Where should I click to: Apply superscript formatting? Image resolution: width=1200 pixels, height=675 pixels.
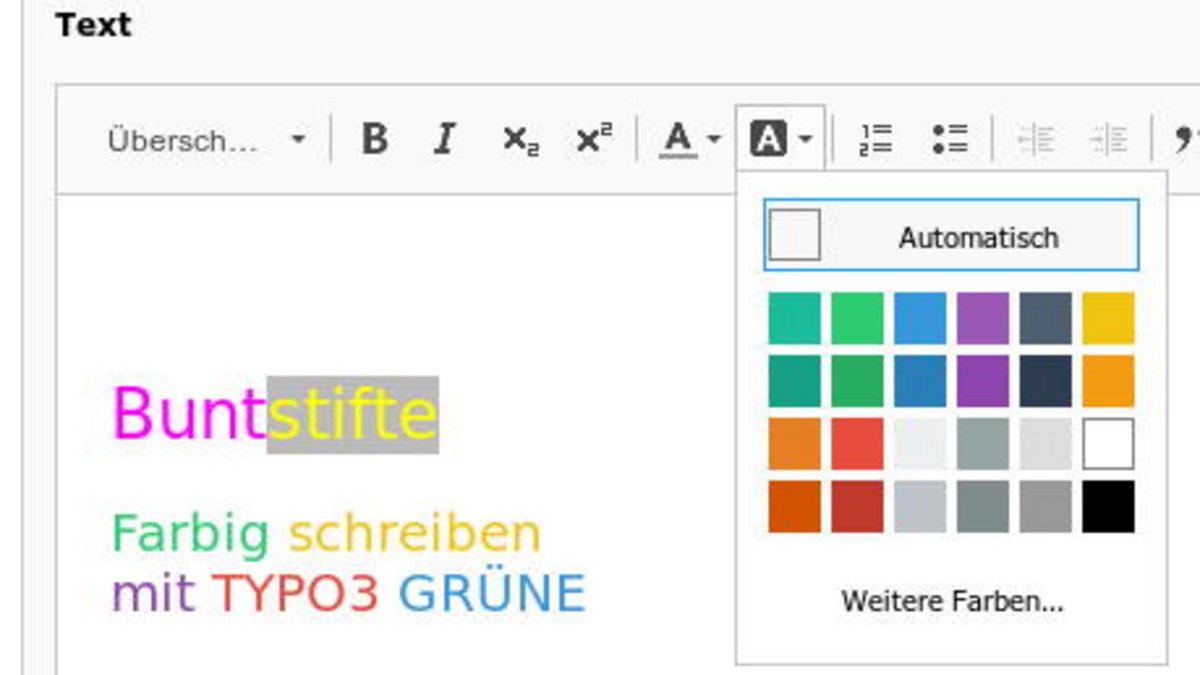click(x=594, y=139)
